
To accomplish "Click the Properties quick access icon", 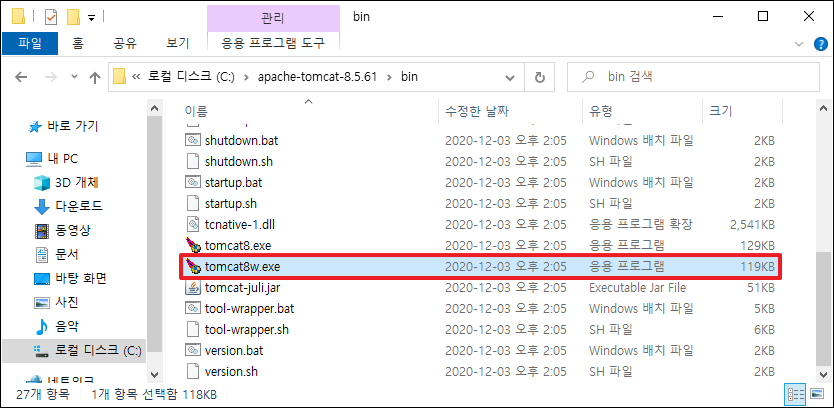I will pyautogui.click(x=51, y=16).
